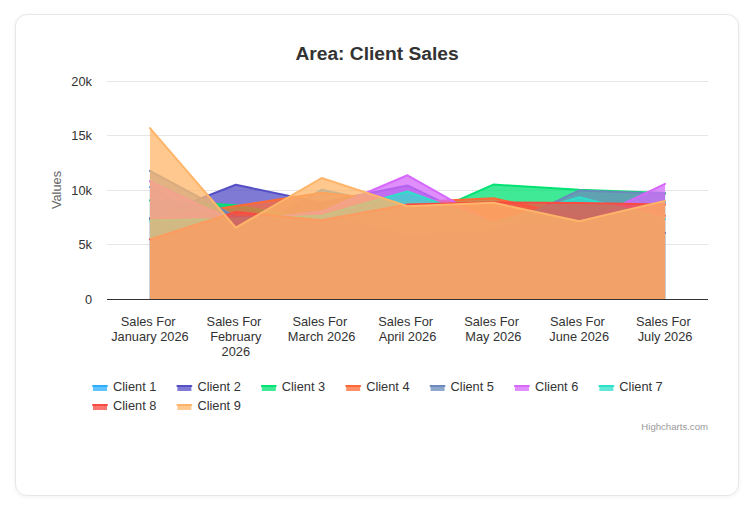Click Client 6 purple point in July
Screen dimensions: 754x512
tap(665, 184)
